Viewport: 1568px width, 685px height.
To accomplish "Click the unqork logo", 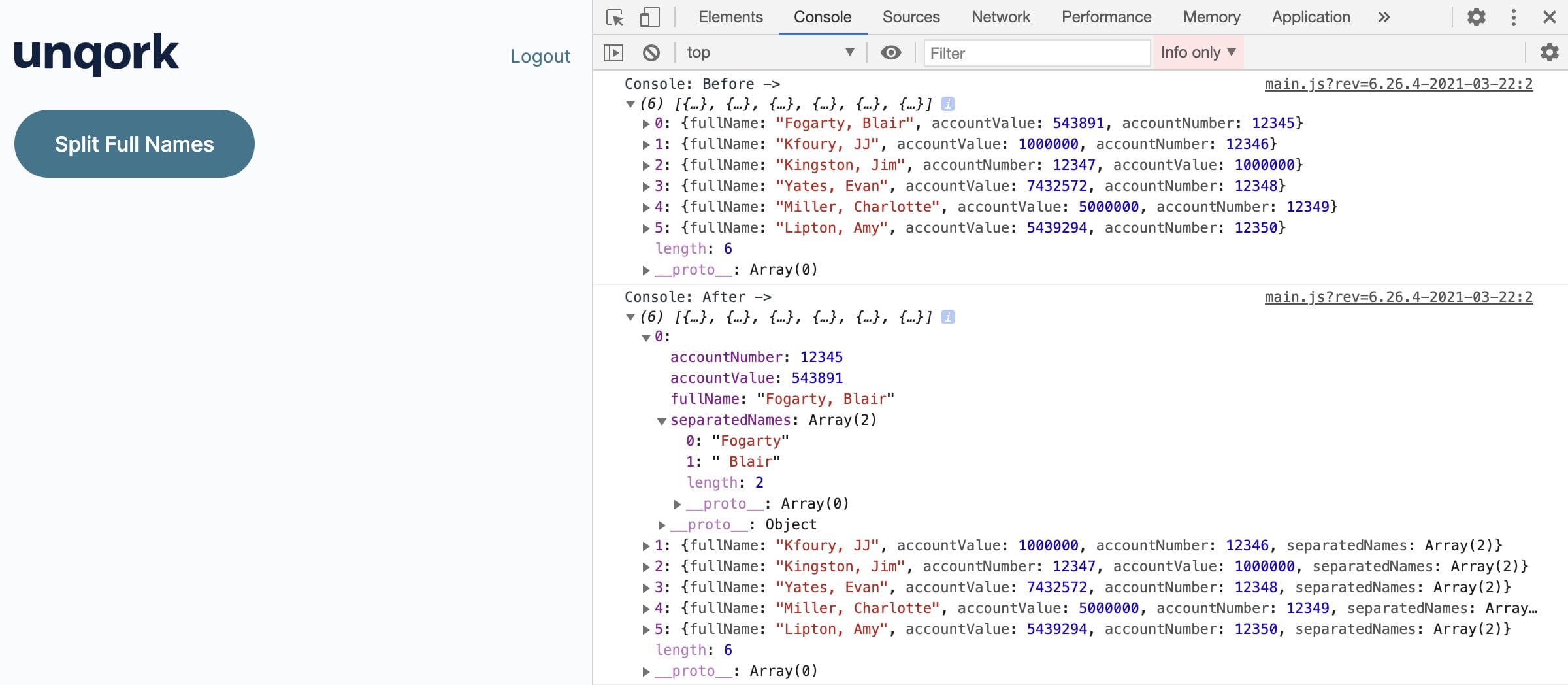I will pos(96,54).
